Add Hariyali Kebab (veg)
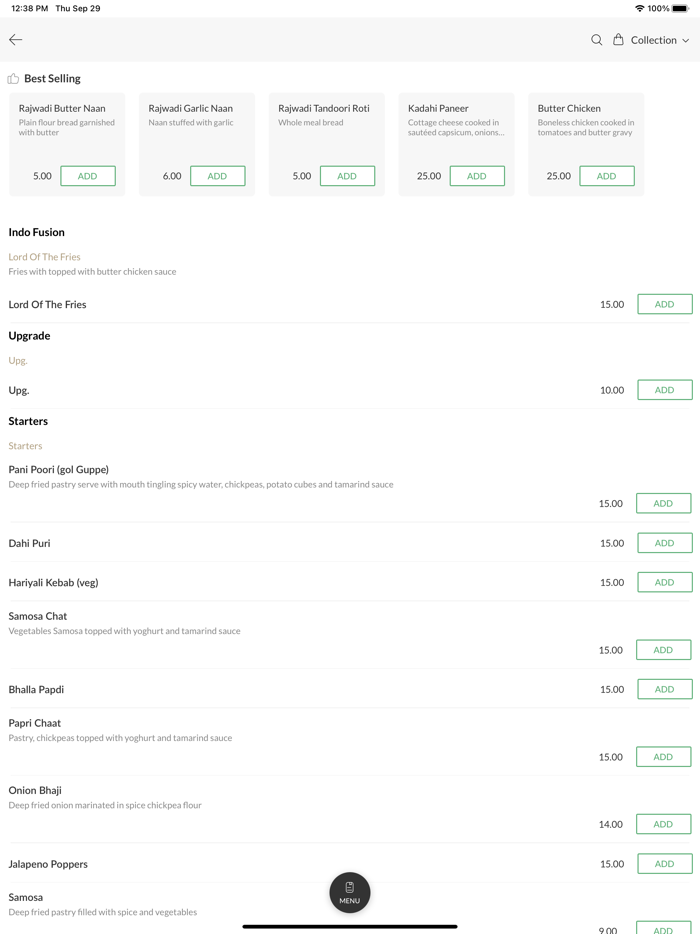Screen dimensions: 700x934 [664, 582]
